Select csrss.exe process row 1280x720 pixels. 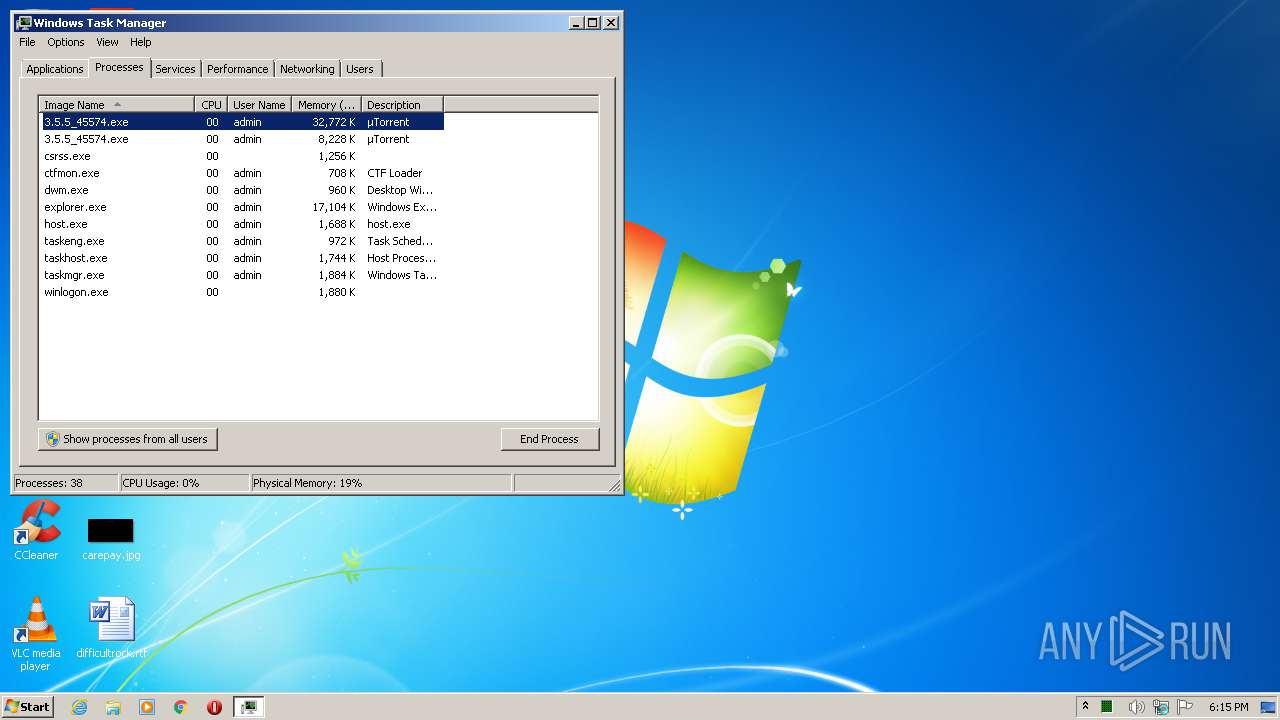point(241,156)
